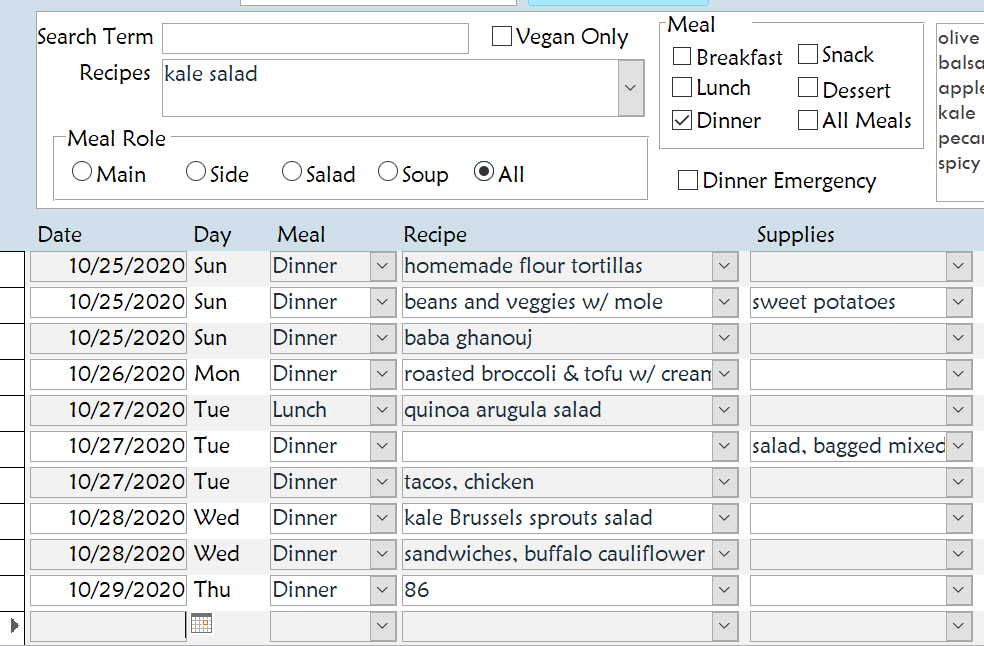Screen dimensions: 984x646
Task: Check the All Meals checkbox
Action: pyautogui.click(x=808, y=120)
